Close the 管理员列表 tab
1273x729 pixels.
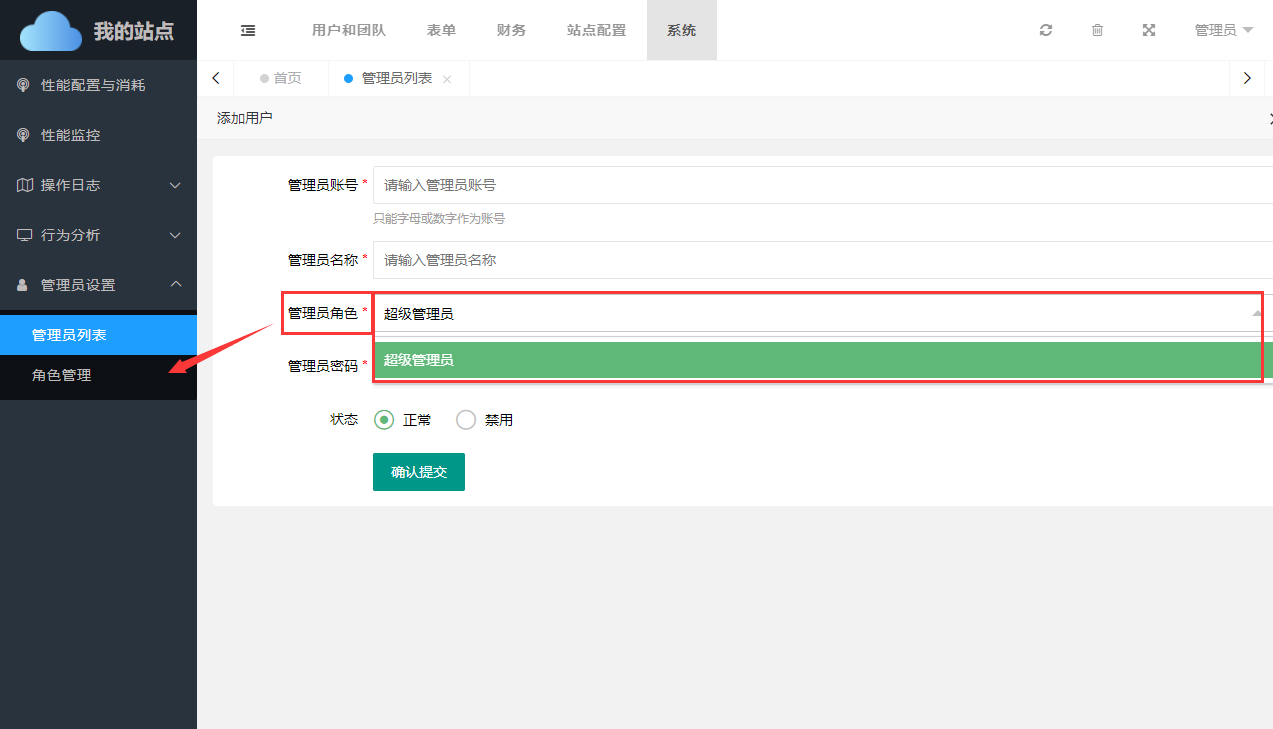pos(447,79)
